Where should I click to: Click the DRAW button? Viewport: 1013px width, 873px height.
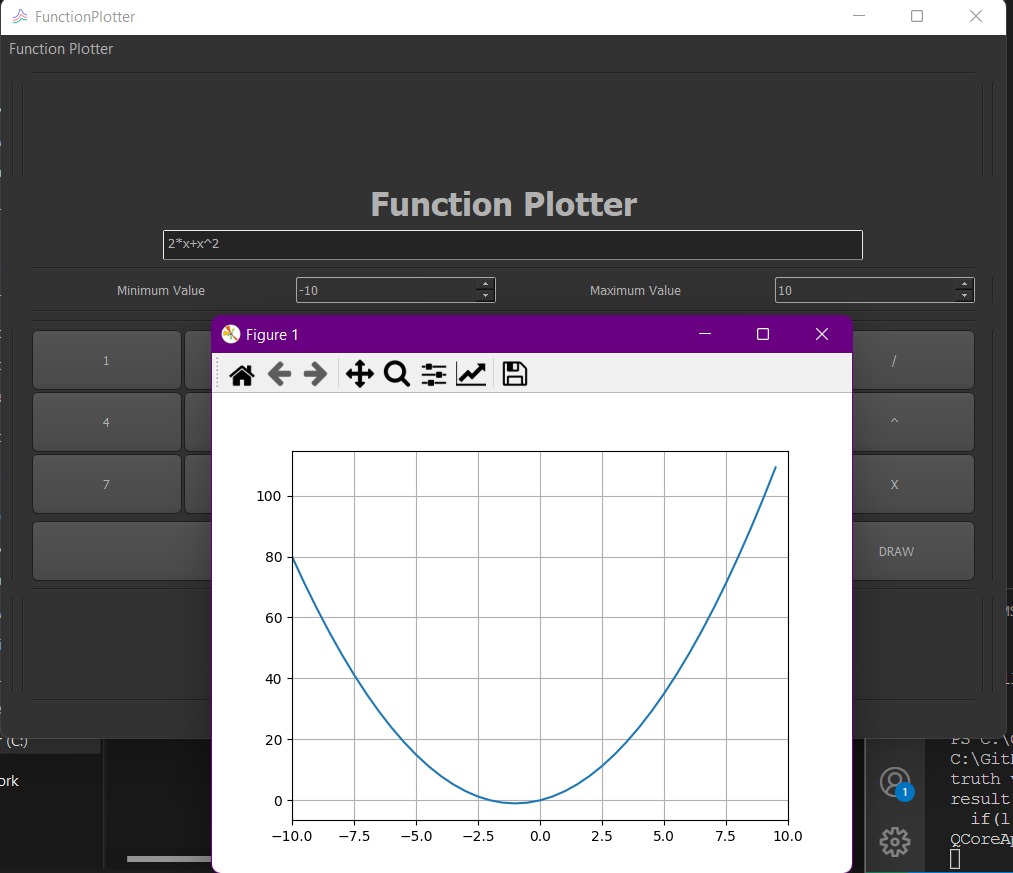point(913,551)
